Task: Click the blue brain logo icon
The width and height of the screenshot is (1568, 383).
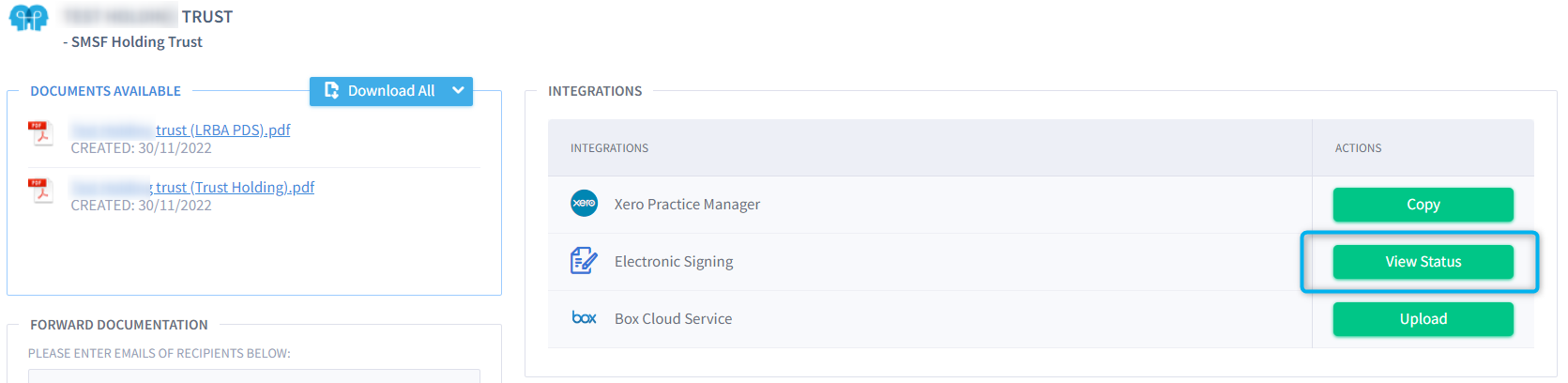Action: pos(28,18)
